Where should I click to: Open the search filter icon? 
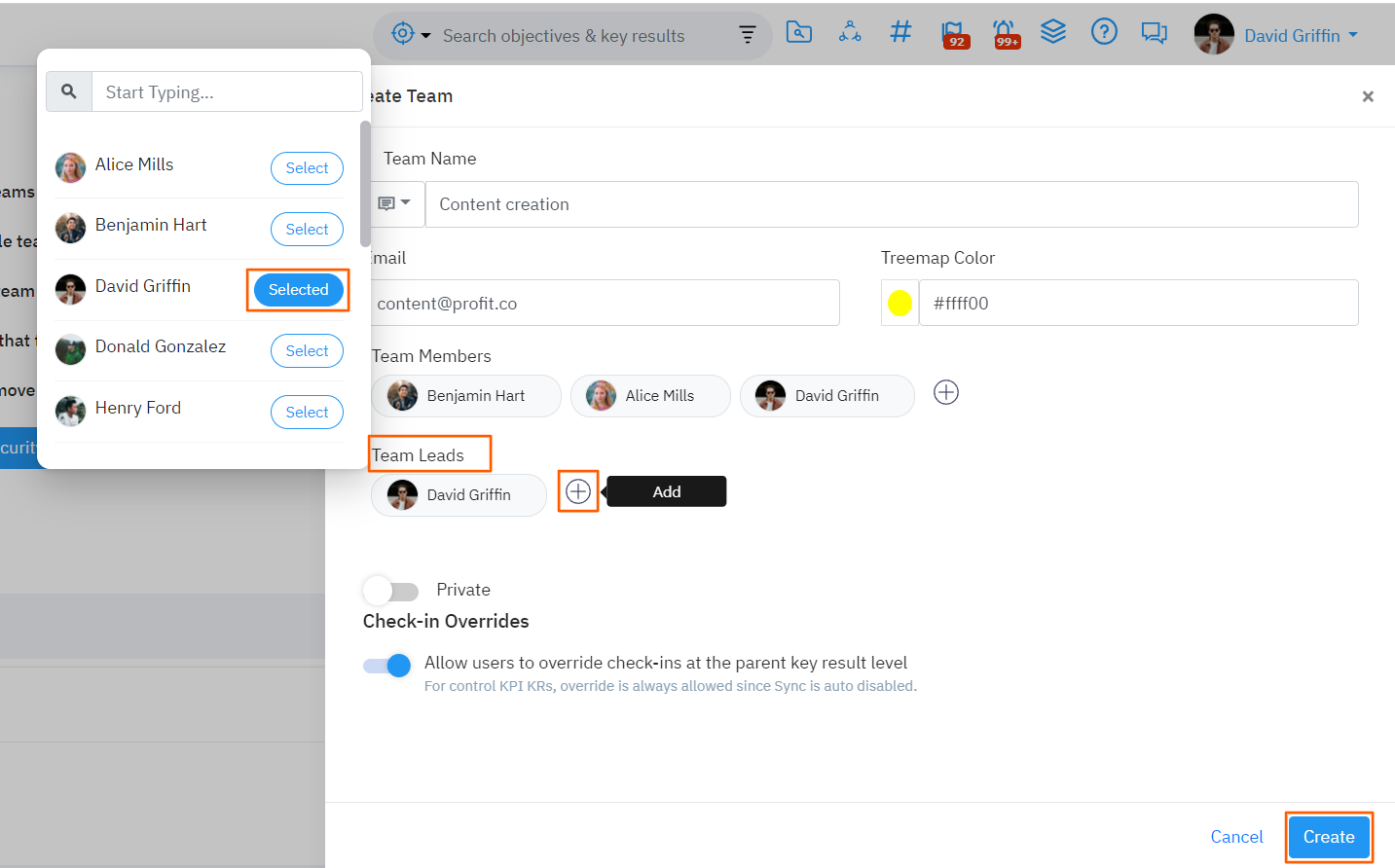point(748,35)
